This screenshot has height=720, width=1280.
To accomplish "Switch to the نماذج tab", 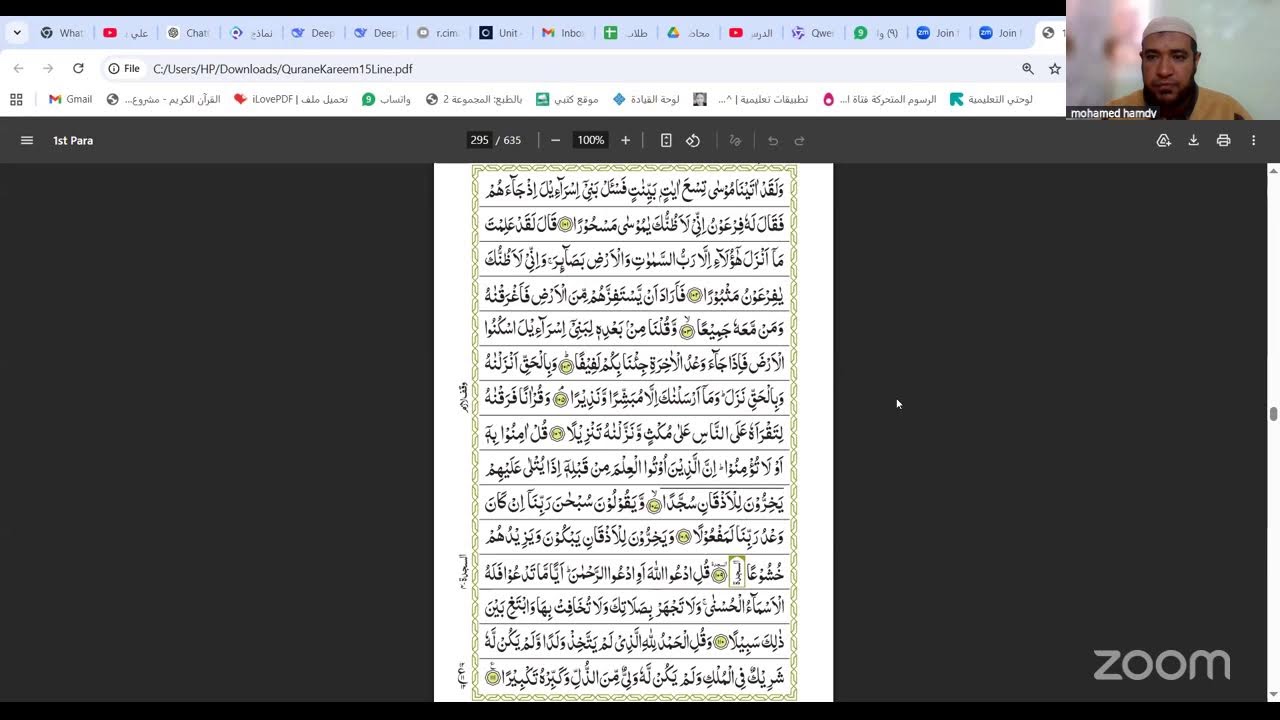I will click(x=251, y=33).
